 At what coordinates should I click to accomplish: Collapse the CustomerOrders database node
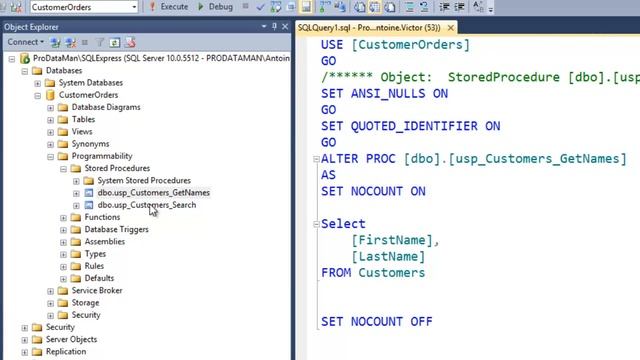(x=38, y=96)
